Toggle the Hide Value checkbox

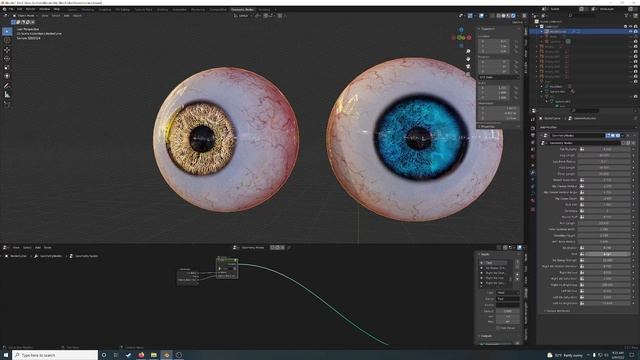pyautogui.click(x=498, y=328)
